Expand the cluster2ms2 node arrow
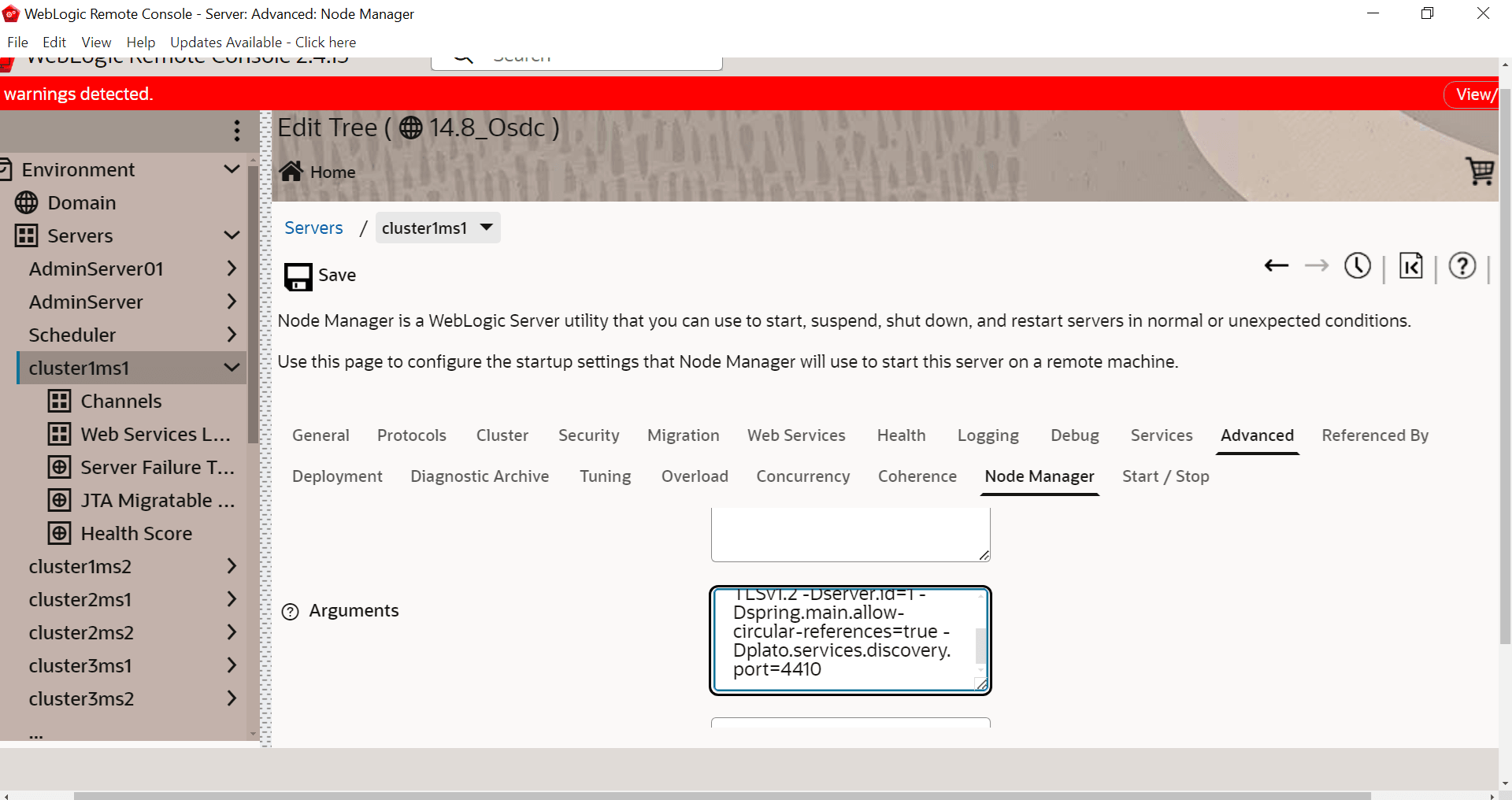The image size is (1512, 800). (232, 632)
